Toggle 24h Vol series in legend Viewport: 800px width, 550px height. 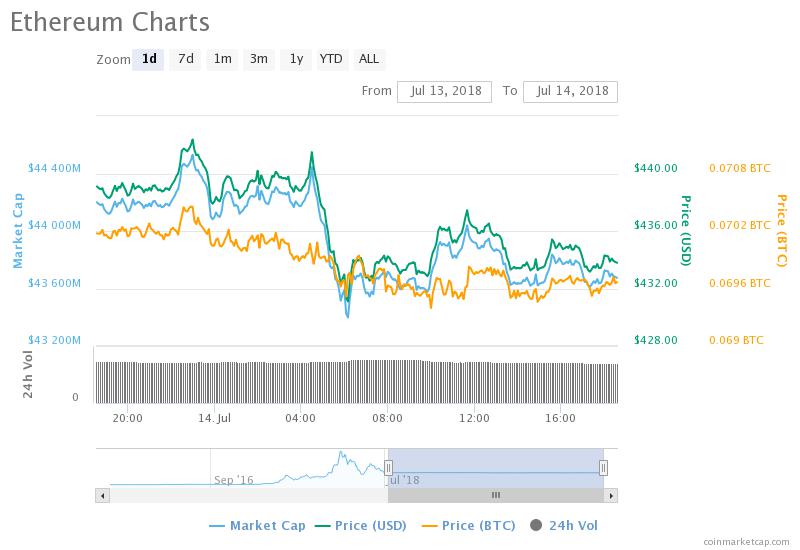tap(564, 526)
